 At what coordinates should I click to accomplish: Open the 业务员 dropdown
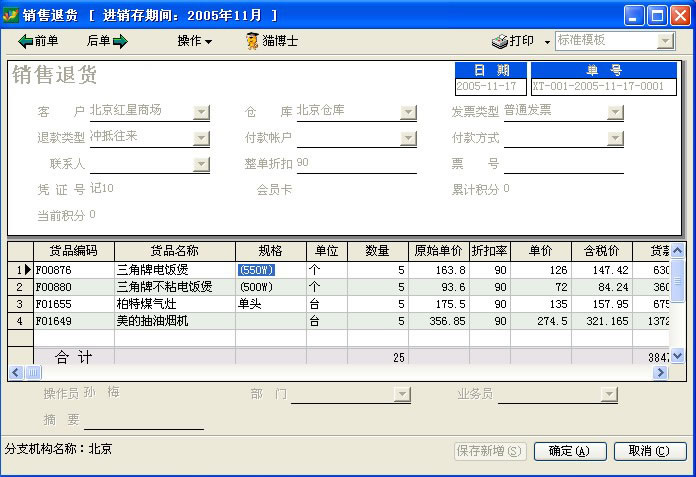point(609,395)
